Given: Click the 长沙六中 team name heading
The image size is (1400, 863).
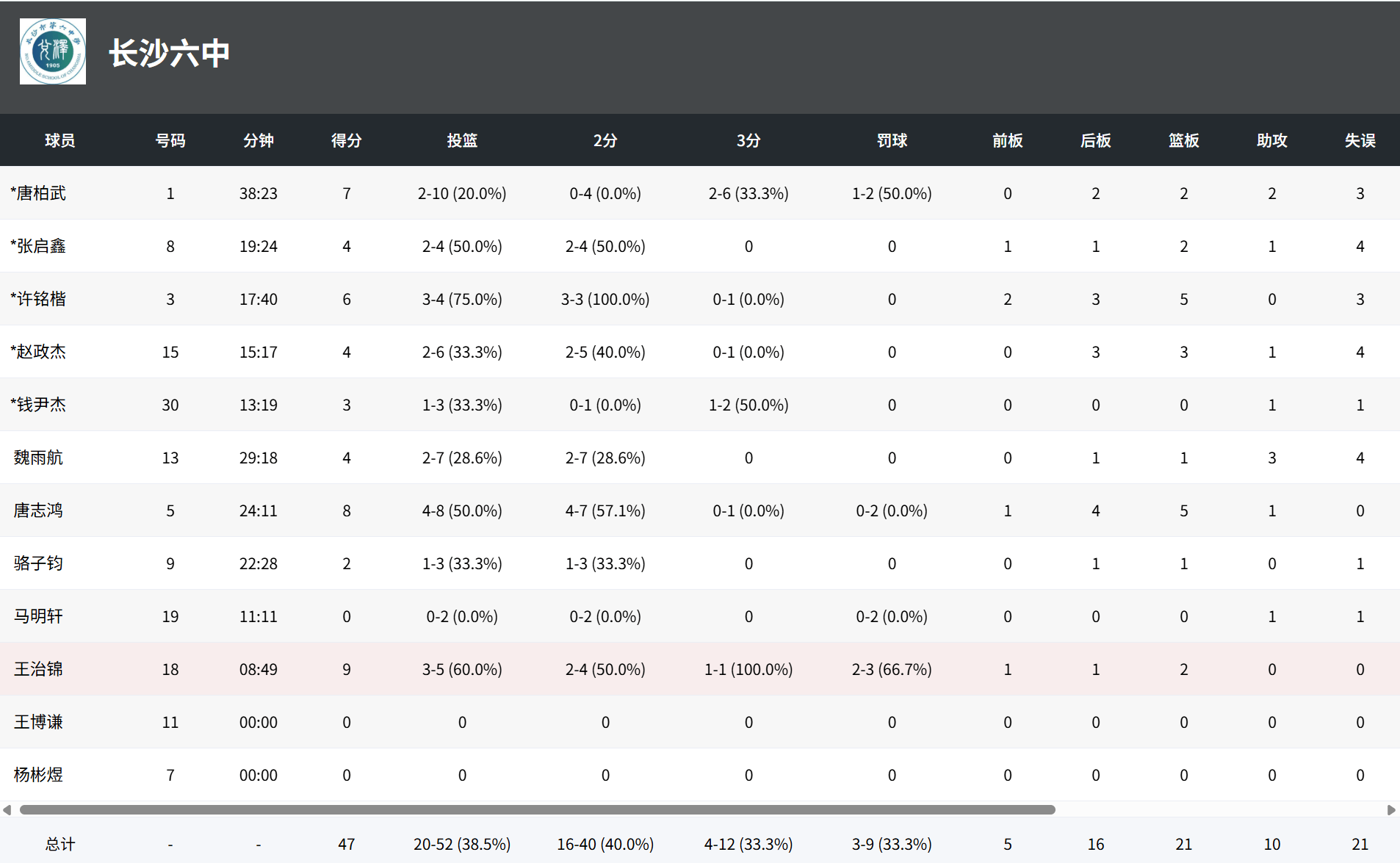Looking at the screenshot, I should tap(169, 54).
